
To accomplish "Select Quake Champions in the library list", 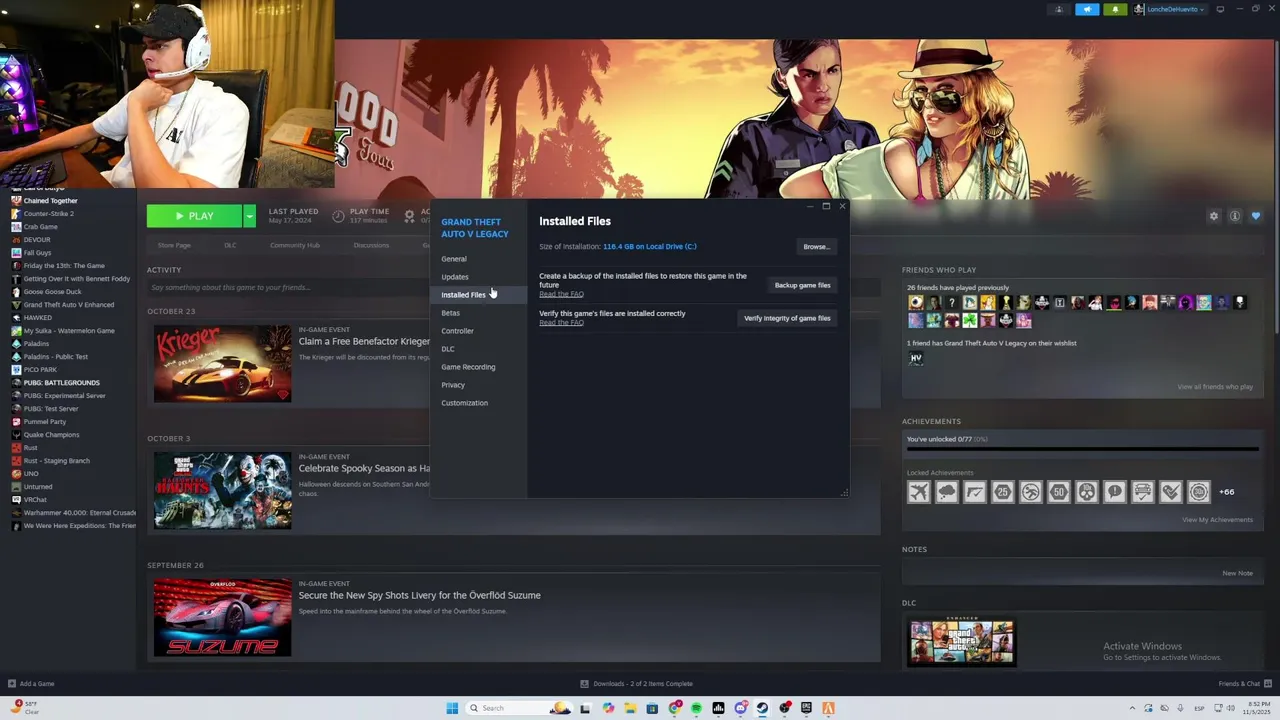I will 51,435.
